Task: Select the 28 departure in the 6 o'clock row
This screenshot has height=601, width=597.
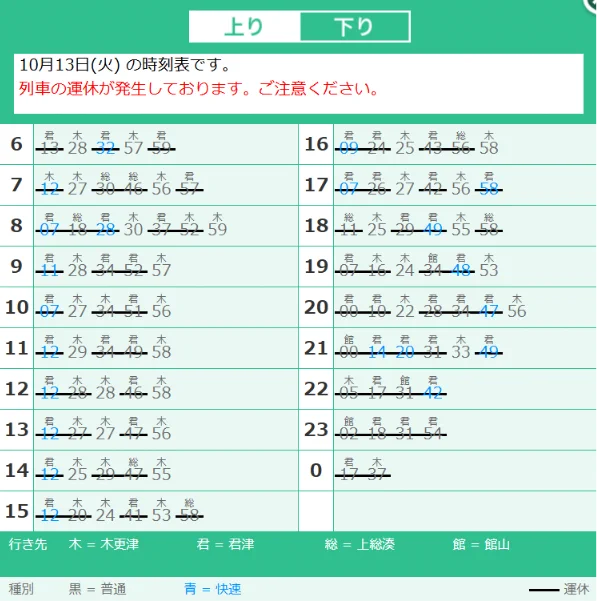Action: tap(77, 148)
